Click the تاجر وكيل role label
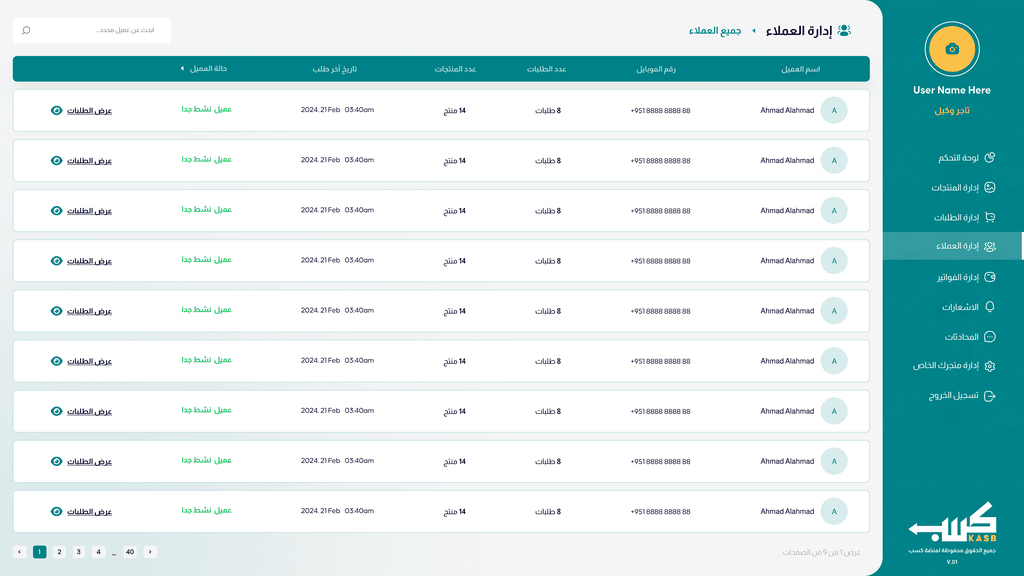The image size is (1024, 576). pyautogui.click(x=952, y=110)
